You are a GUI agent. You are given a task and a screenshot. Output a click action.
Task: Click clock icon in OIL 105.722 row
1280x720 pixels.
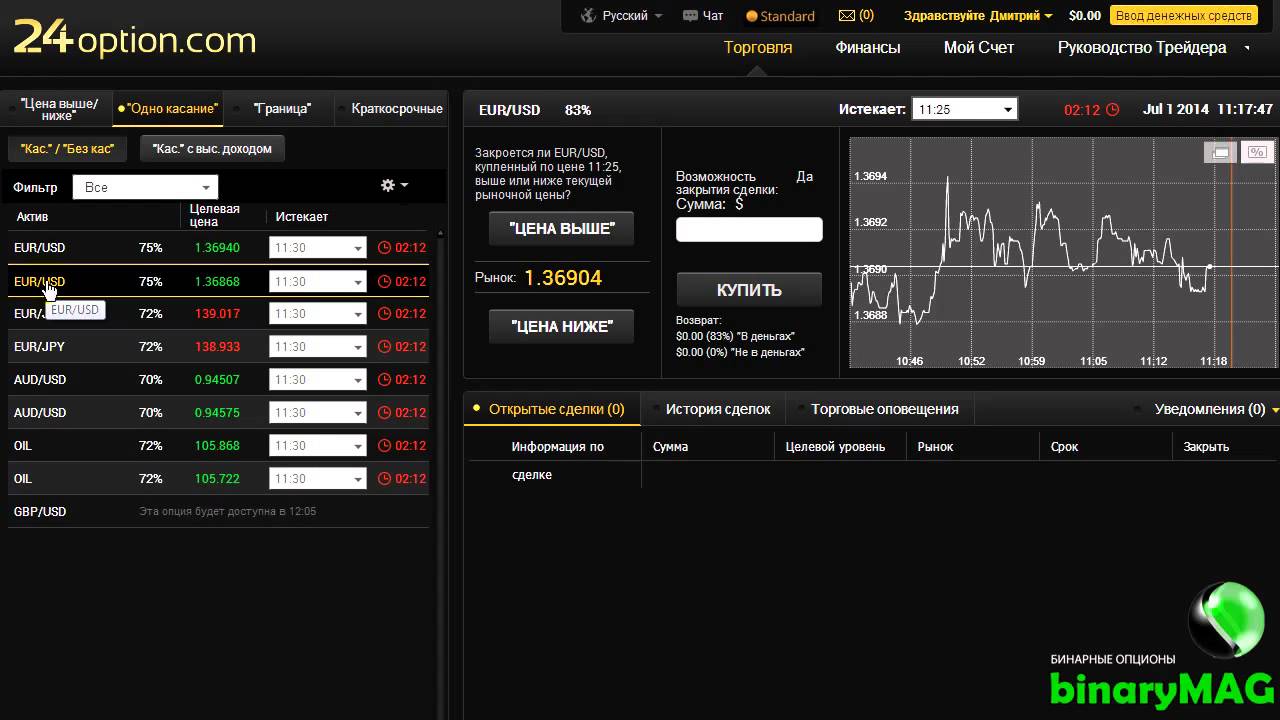pos(385,479)
